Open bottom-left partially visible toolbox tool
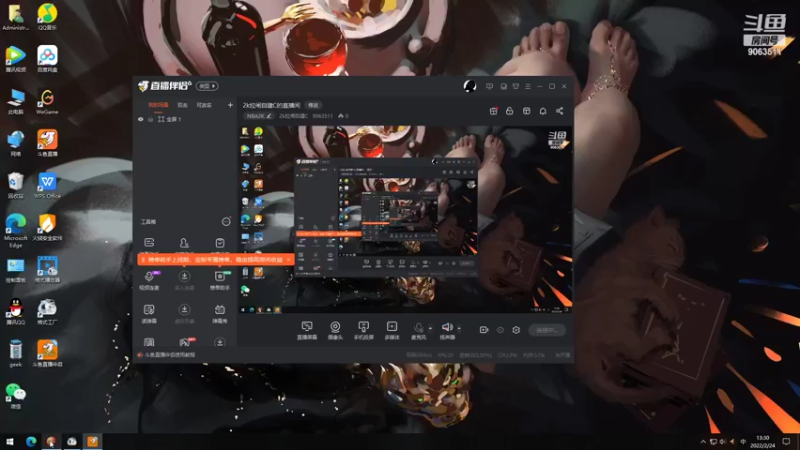800x450 pixels. pyautogui.click(x=149, y=342)
